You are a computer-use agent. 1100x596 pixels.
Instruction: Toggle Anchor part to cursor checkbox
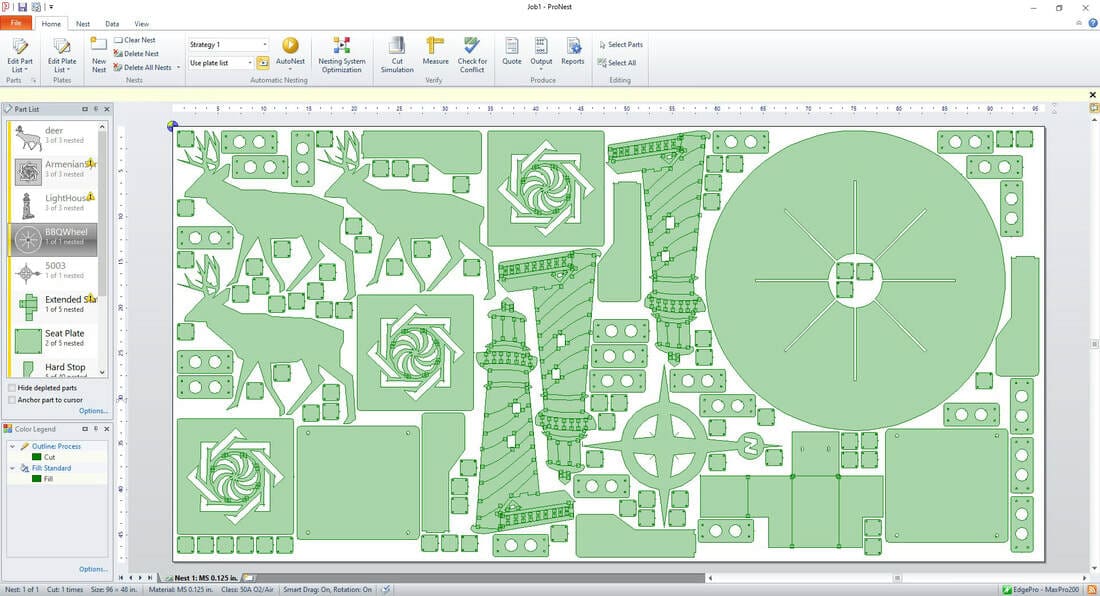[x=12, y=400]
